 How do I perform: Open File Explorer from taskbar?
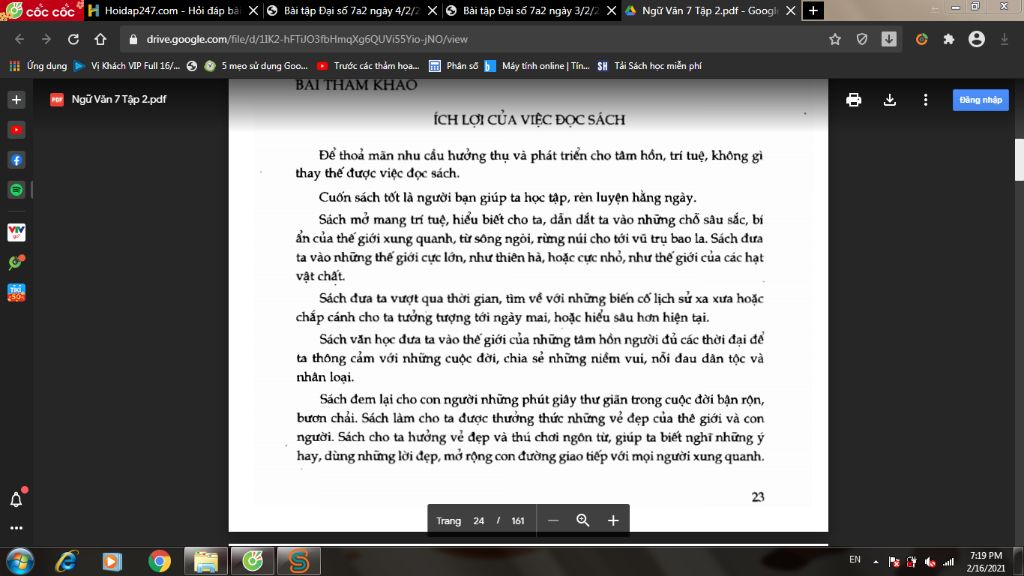click(x=206, y=561)
